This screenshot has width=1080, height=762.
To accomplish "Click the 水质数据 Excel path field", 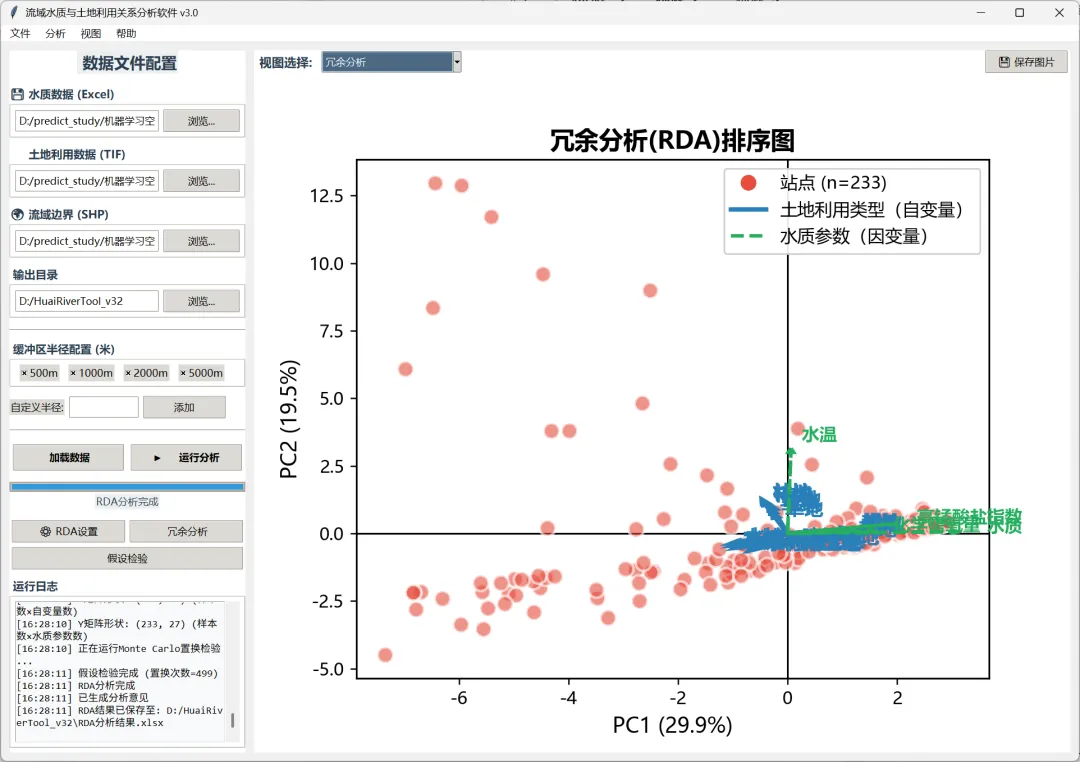I will coord(87,121).
